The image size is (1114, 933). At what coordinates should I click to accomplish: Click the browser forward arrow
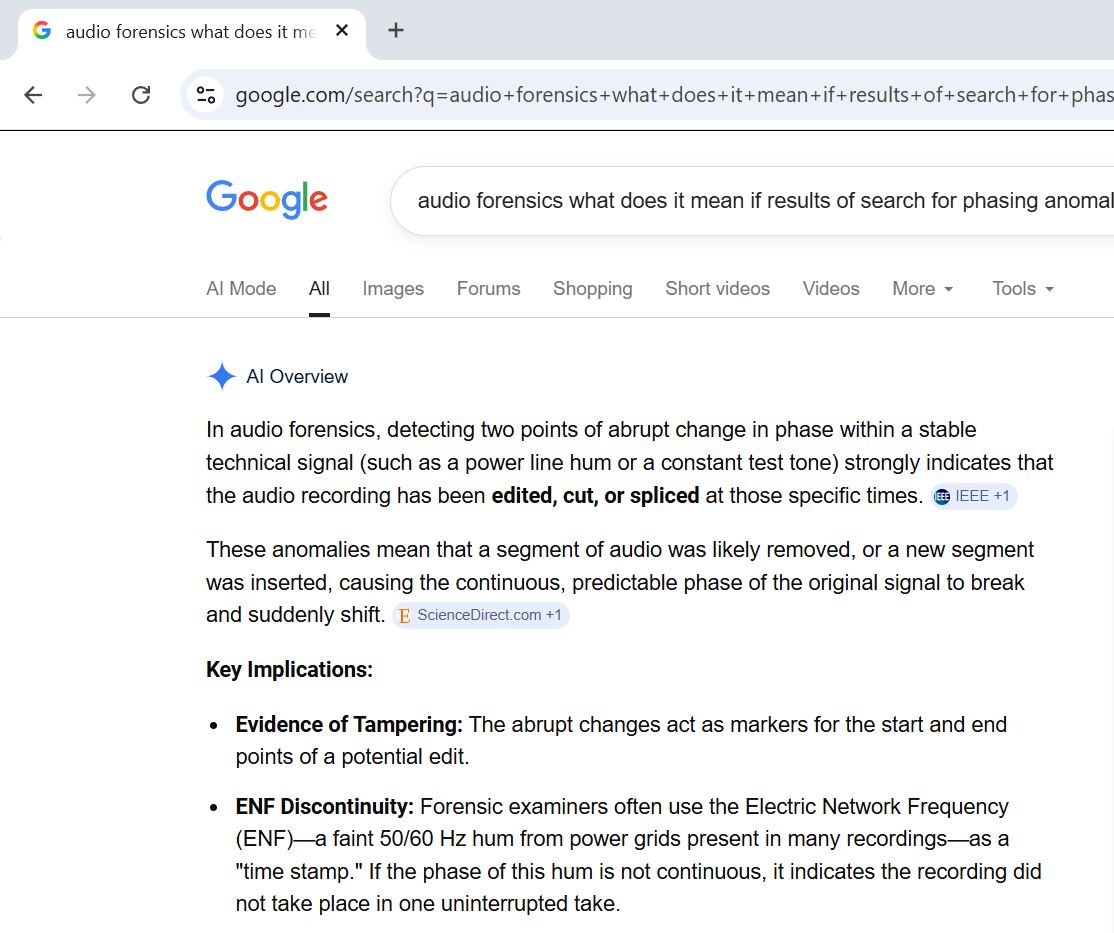87,95
